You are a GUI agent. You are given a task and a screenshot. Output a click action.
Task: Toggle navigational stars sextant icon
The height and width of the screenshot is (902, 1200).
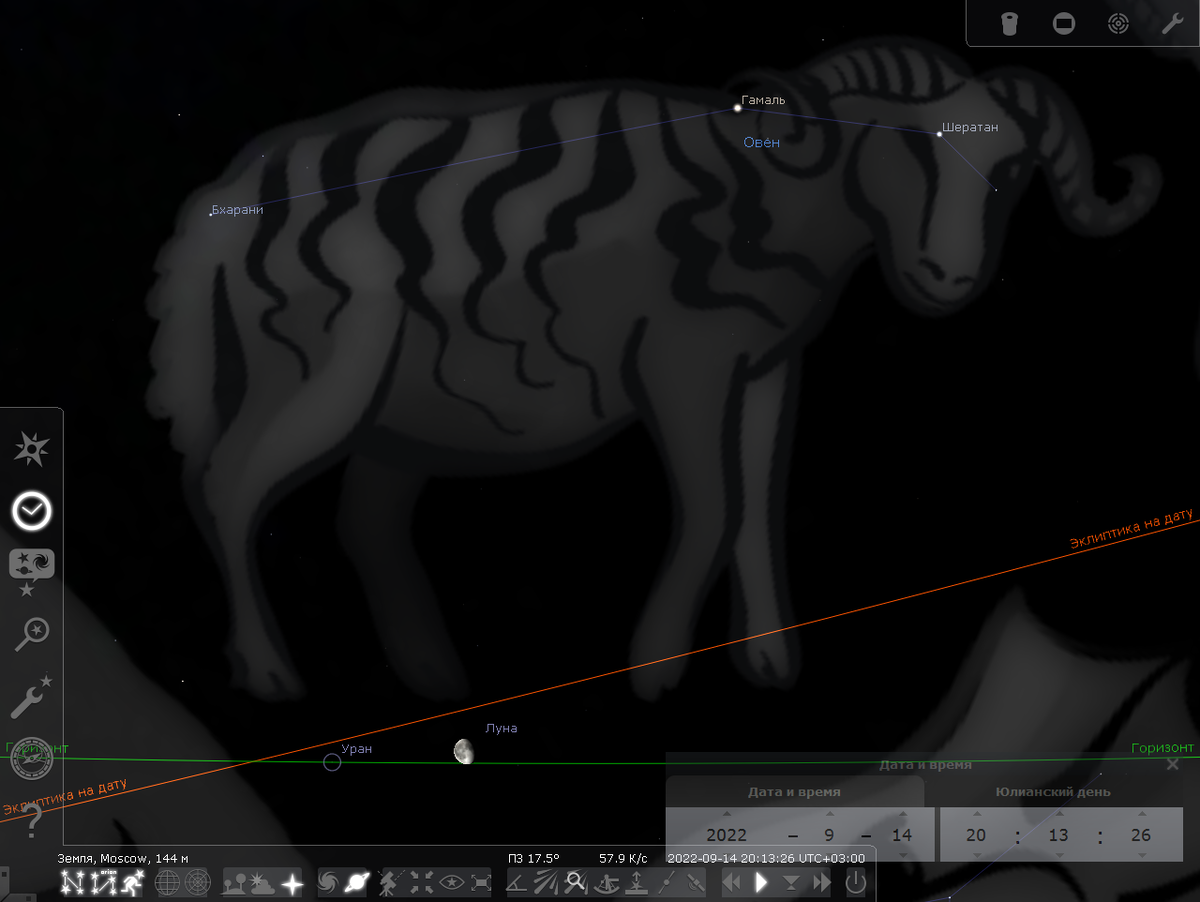(606, 882)
